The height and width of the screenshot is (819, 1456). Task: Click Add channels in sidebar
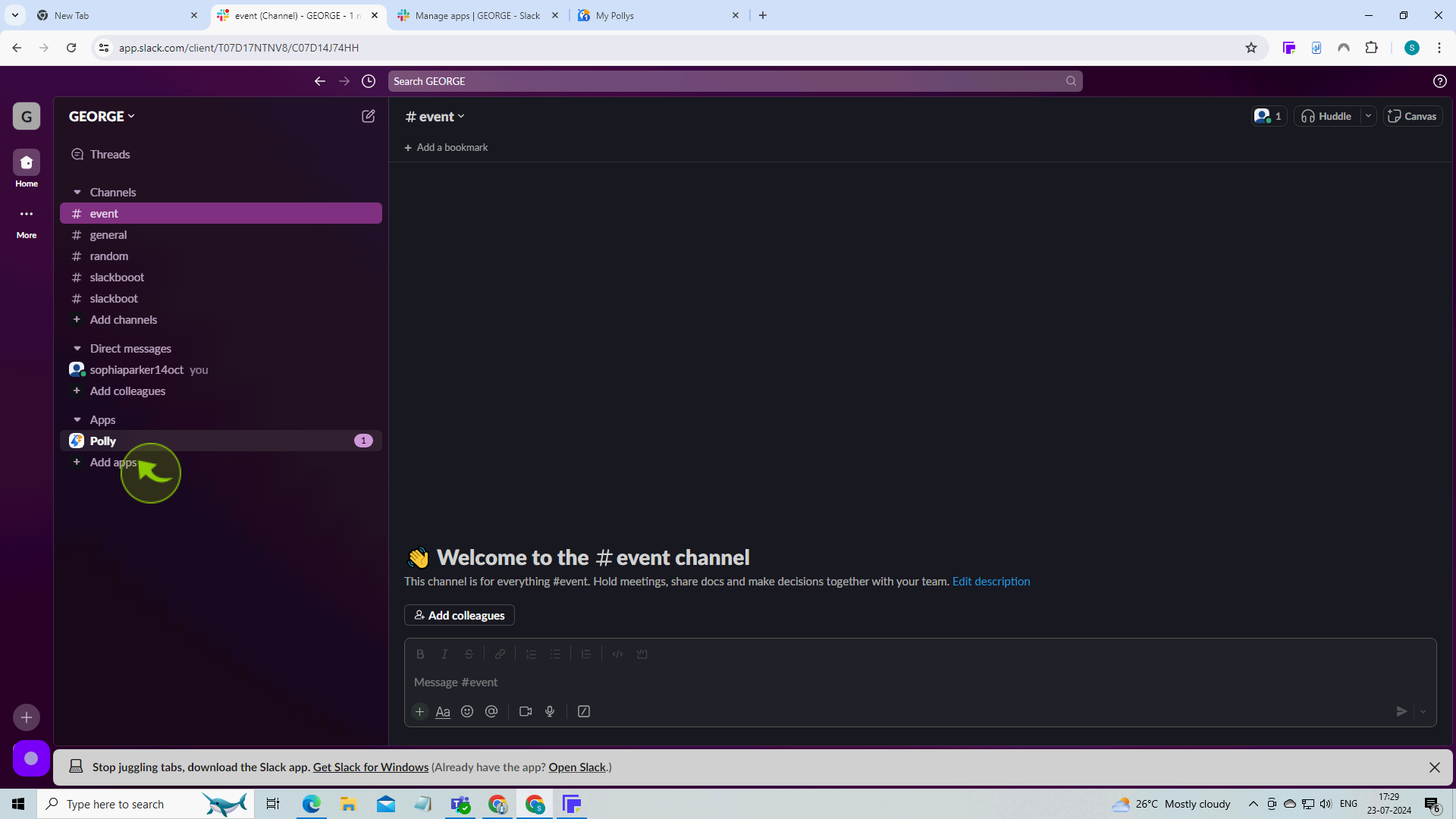point(221,320)
